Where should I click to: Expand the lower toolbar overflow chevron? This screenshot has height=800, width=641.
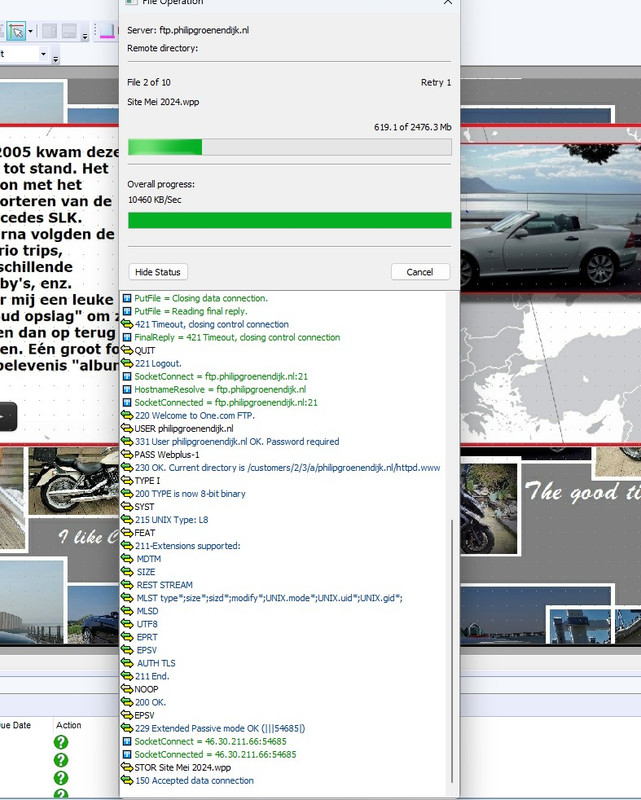click(56, 59)
